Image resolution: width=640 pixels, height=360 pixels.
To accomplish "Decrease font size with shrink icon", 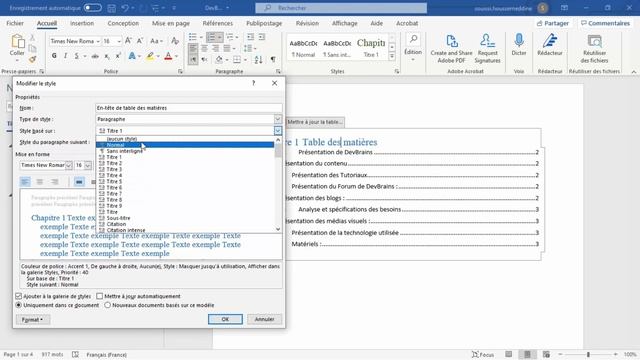I will tap(140, 41).
